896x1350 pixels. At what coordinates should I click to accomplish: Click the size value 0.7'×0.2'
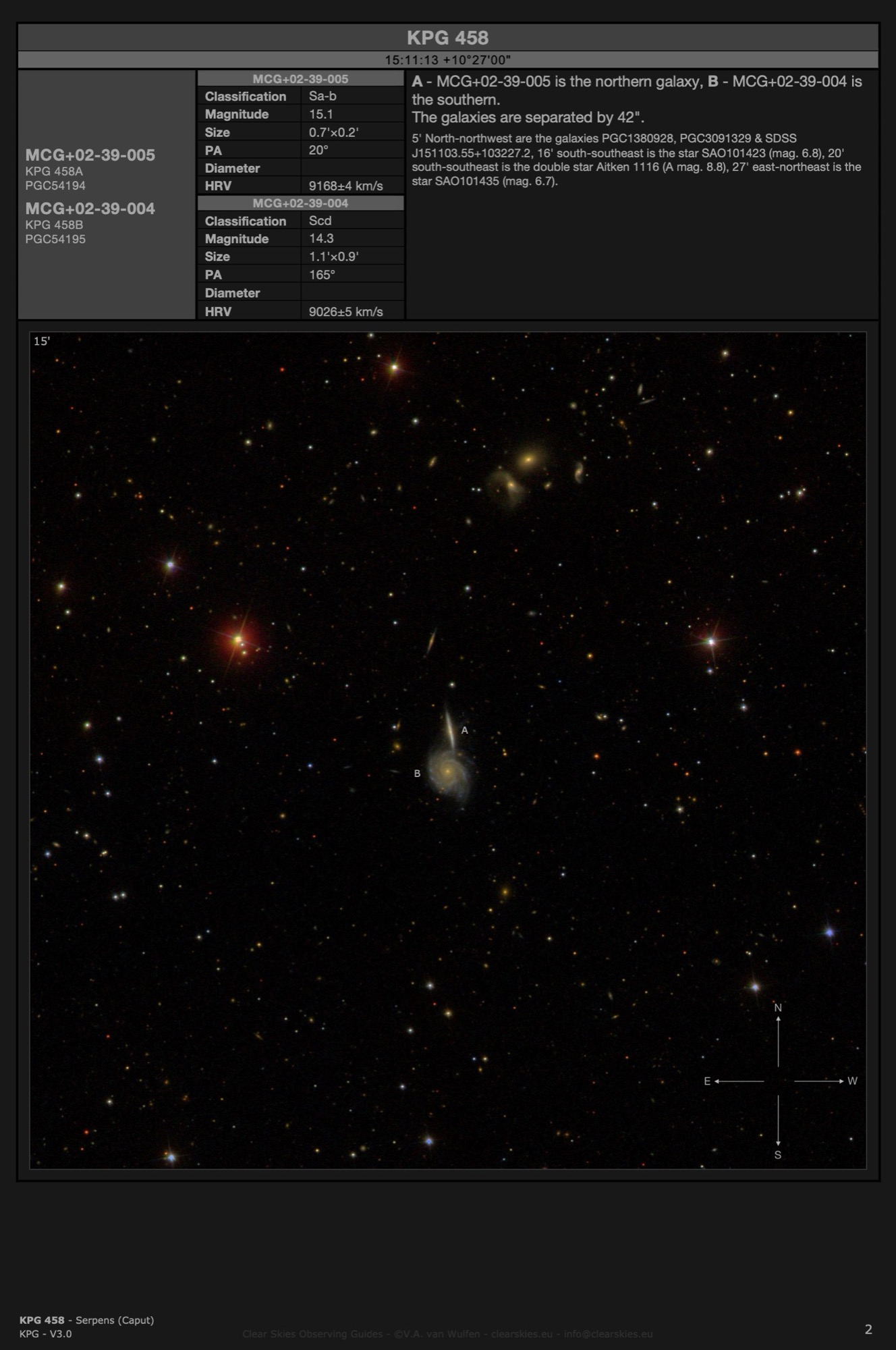click(x=333, y=132)
